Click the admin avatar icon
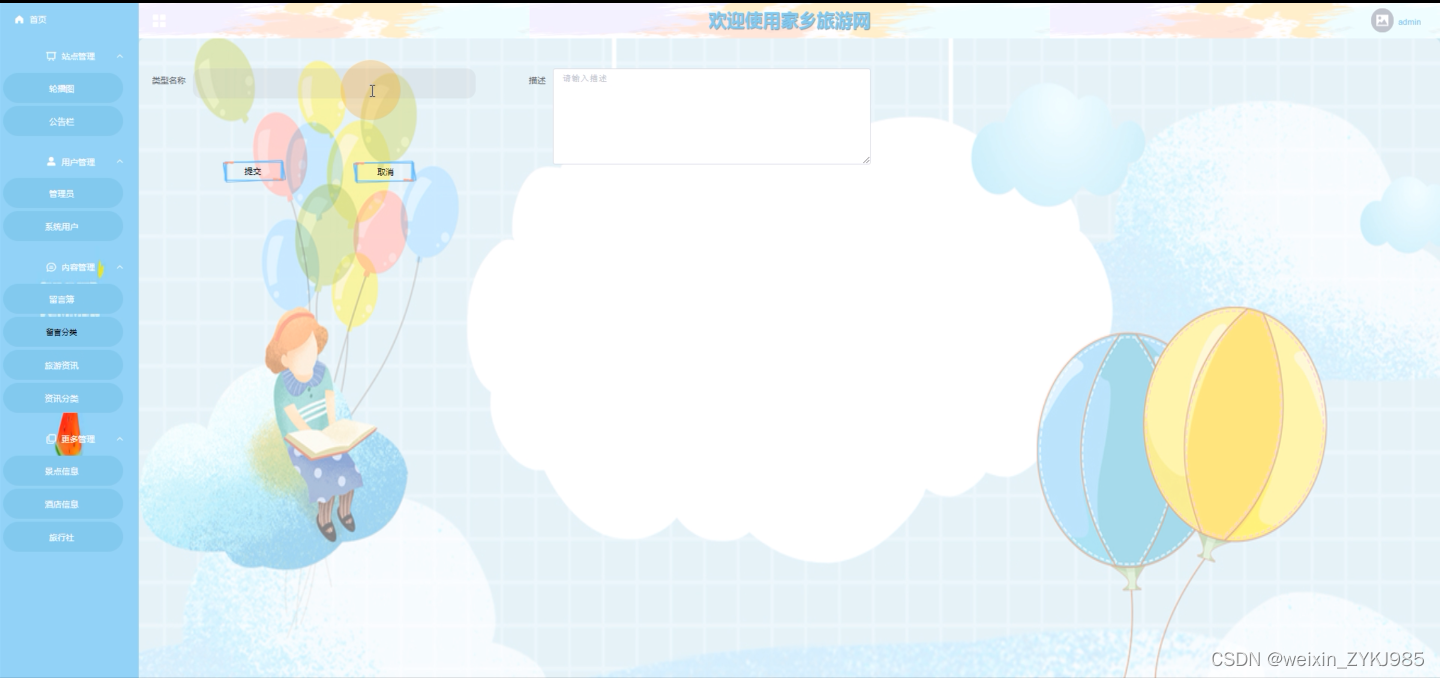1440x678 pixels. (1382, 21)
